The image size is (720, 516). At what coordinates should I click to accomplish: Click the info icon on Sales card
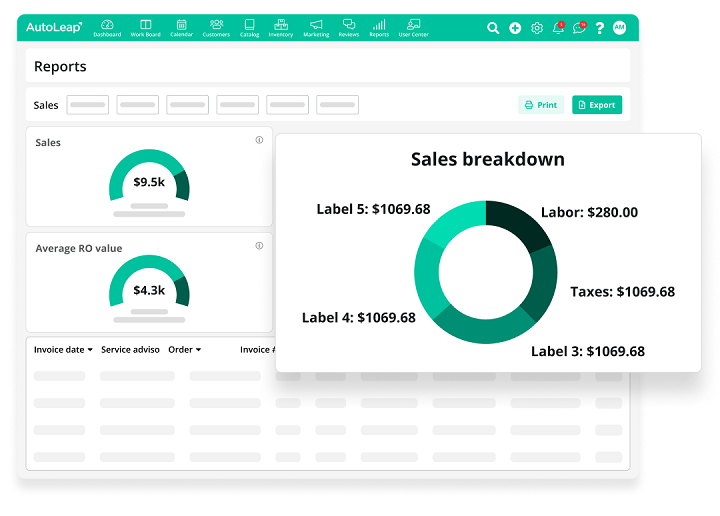tap(259, 140)
